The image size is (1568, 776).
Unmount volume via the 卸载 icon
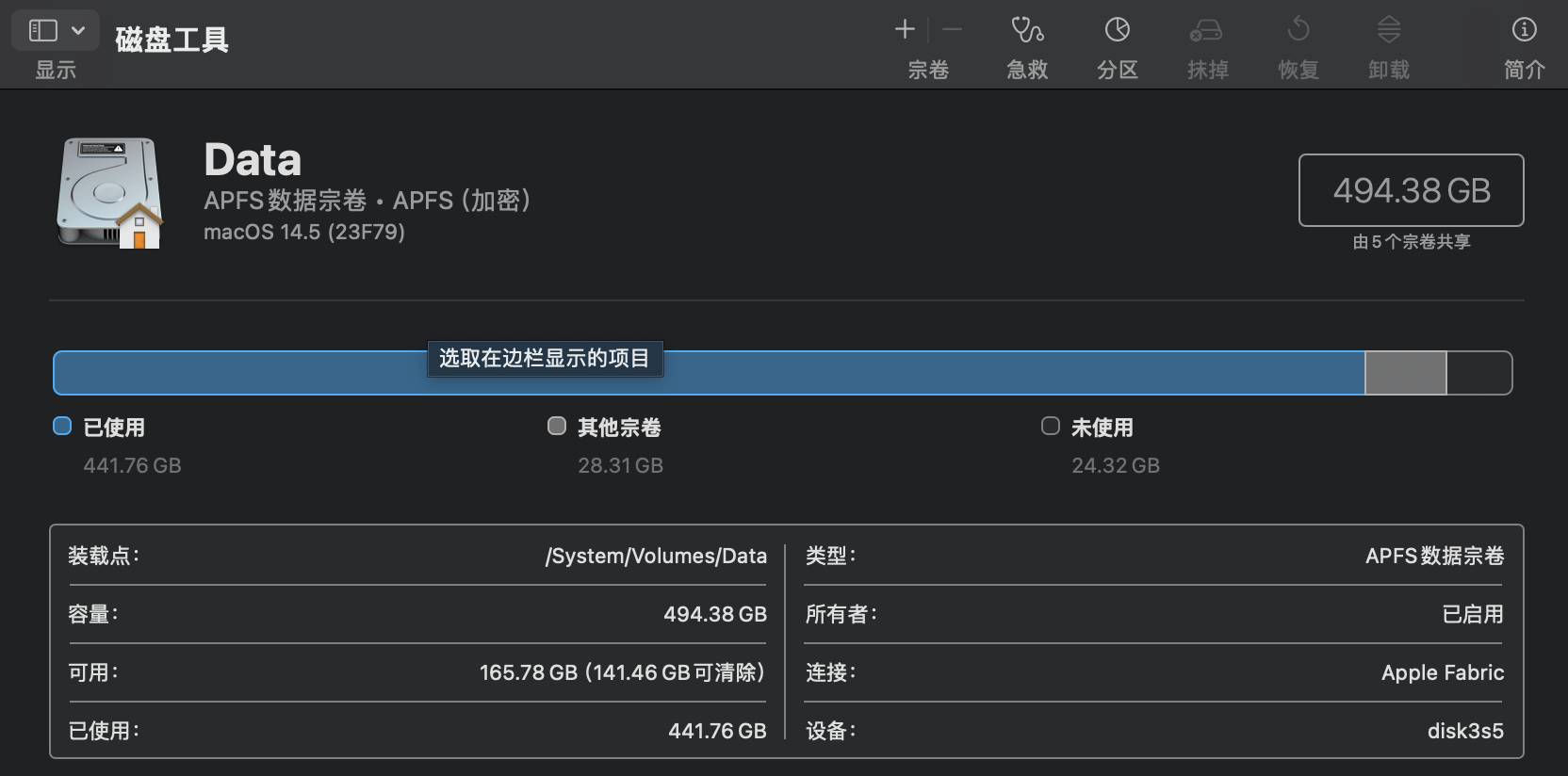click(1388, 29)
